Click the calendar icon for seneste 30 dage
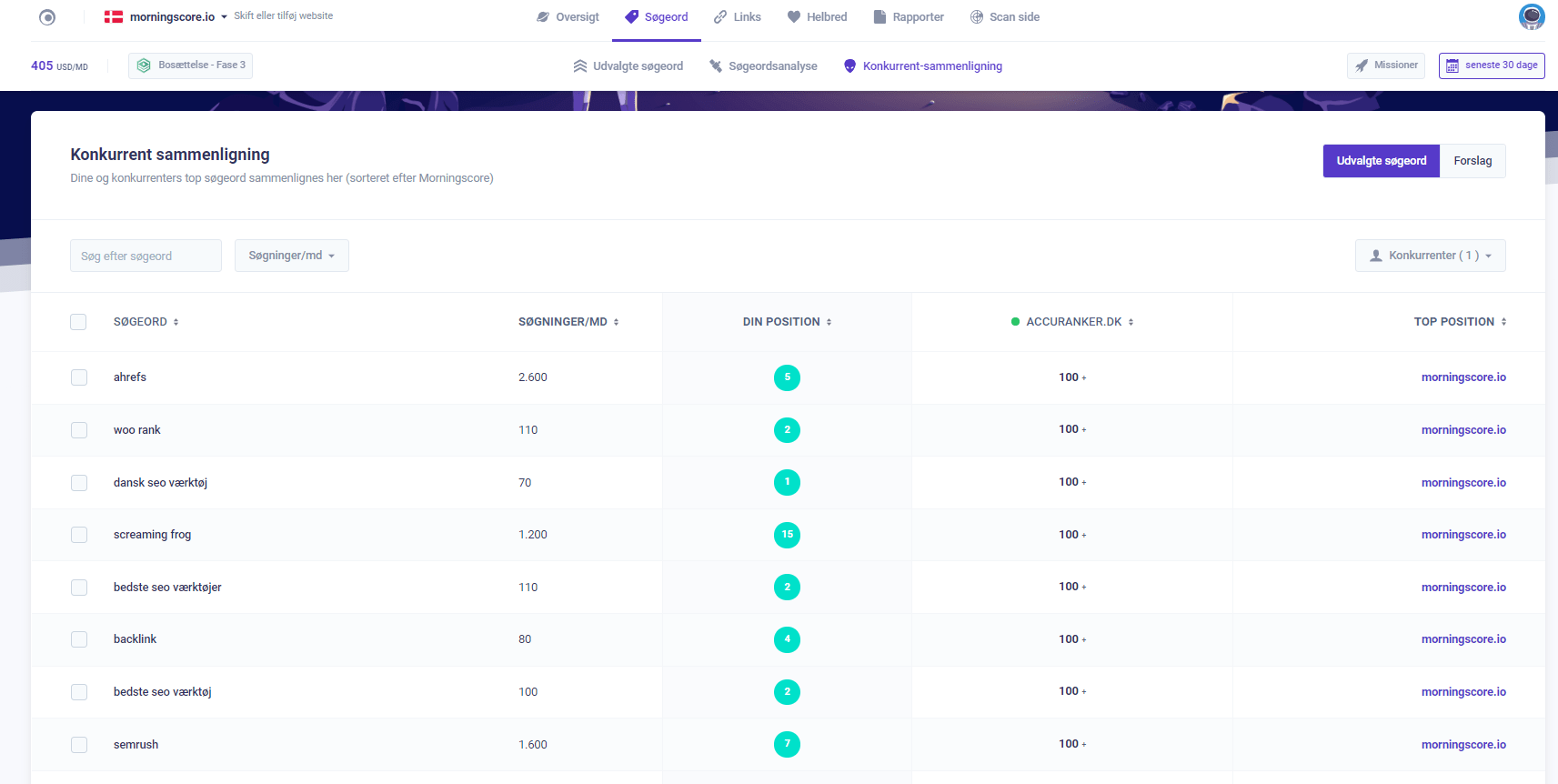1558x784 pixels. pos(1452,65)
